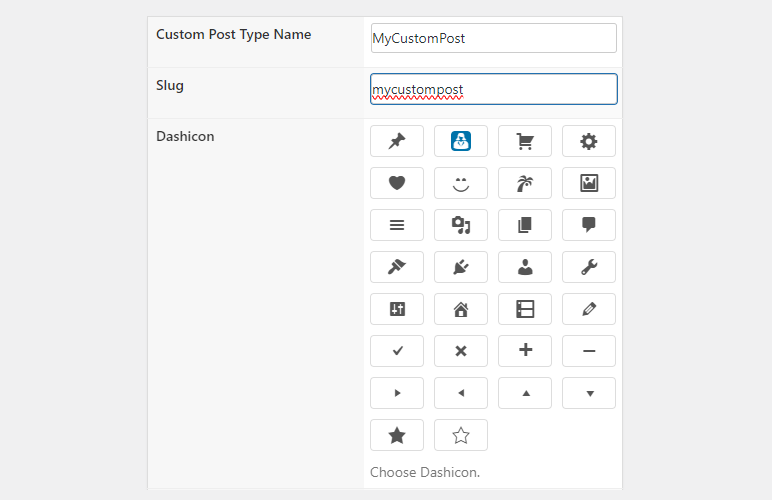Viewport: 772px width, 500px height.
Task: Pick the wrench tools dashicon
Action: 589,267
